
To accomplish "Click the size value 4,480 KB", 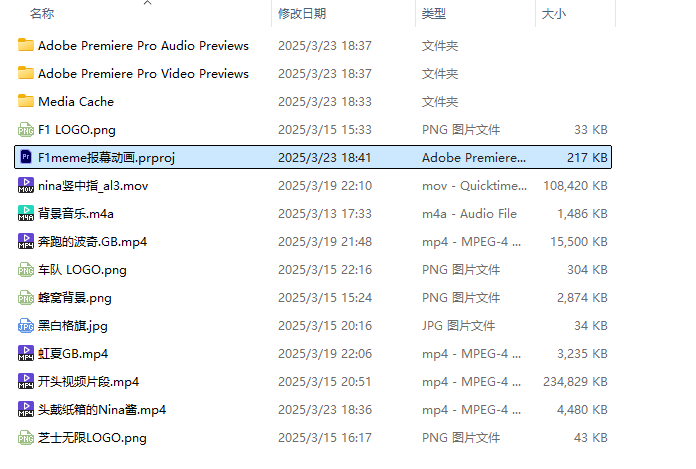I will coord(582,410).
